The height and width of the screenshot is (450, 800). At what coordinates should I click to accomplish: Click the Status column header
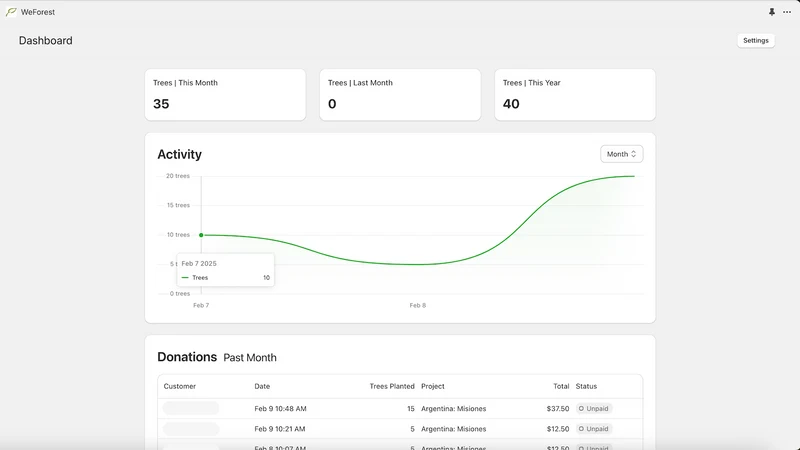pos(586,386)
